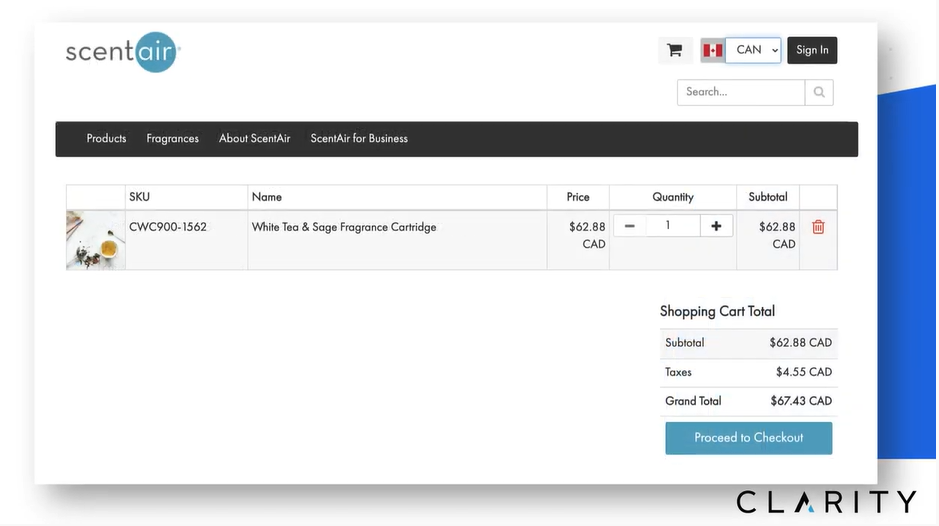Click the cart summary Subtotal $62.88 CAD value
The height and width of the screenshot is (526, 939).
pos(801,343)
